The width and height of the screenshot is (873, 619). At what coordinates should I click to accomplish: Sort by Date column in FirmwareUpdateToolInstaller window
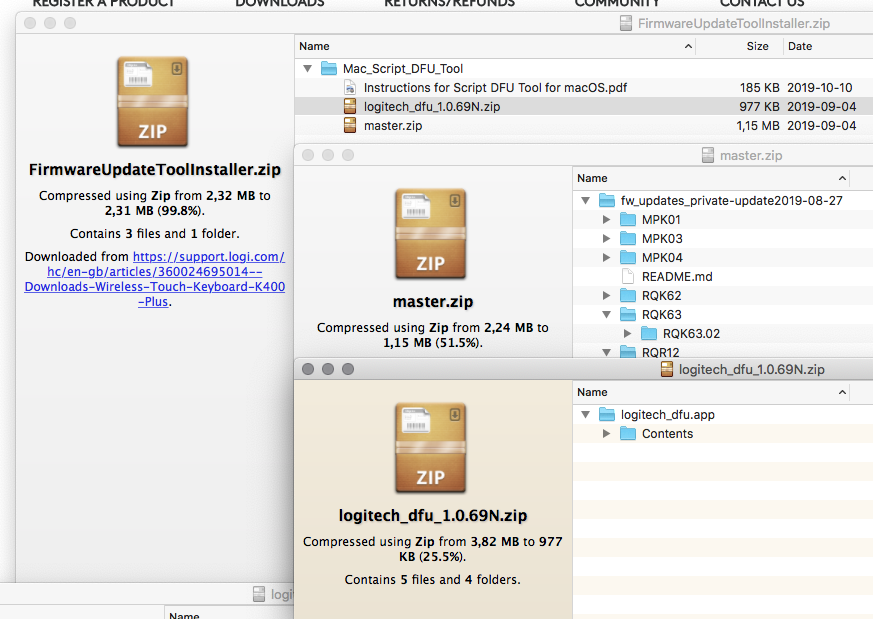point(800,46)
